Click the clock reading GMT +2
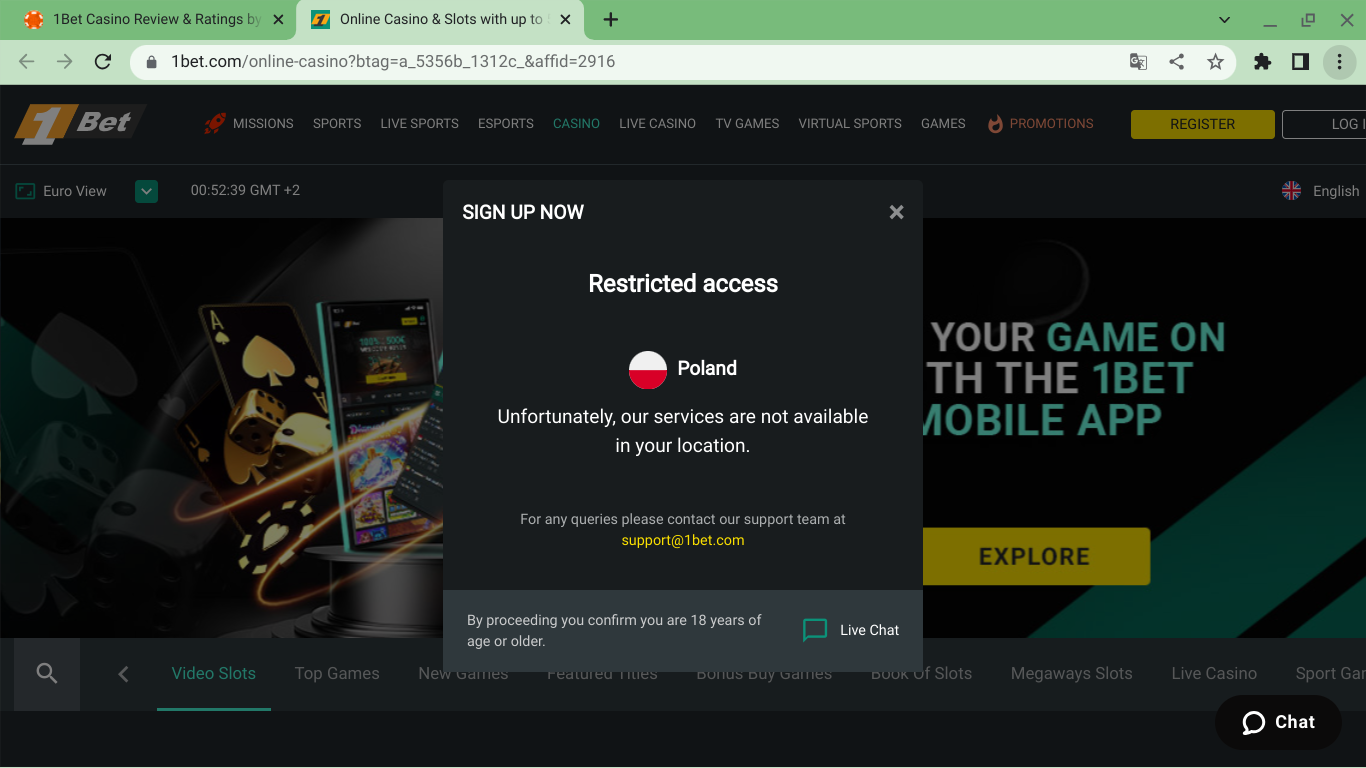This screenshot has width=1366, height=768. coord(245,190)
